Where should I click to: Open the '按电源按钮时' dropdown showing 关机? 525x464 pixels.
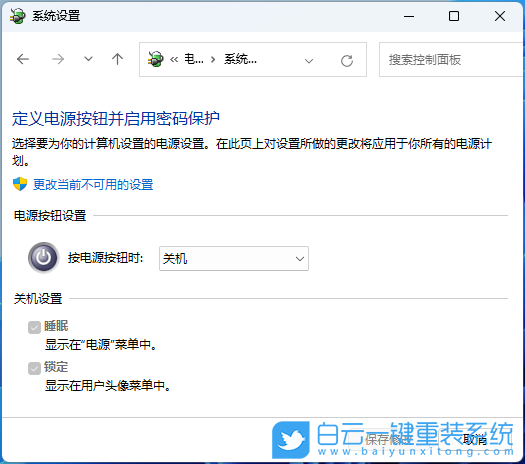[234, 258]
